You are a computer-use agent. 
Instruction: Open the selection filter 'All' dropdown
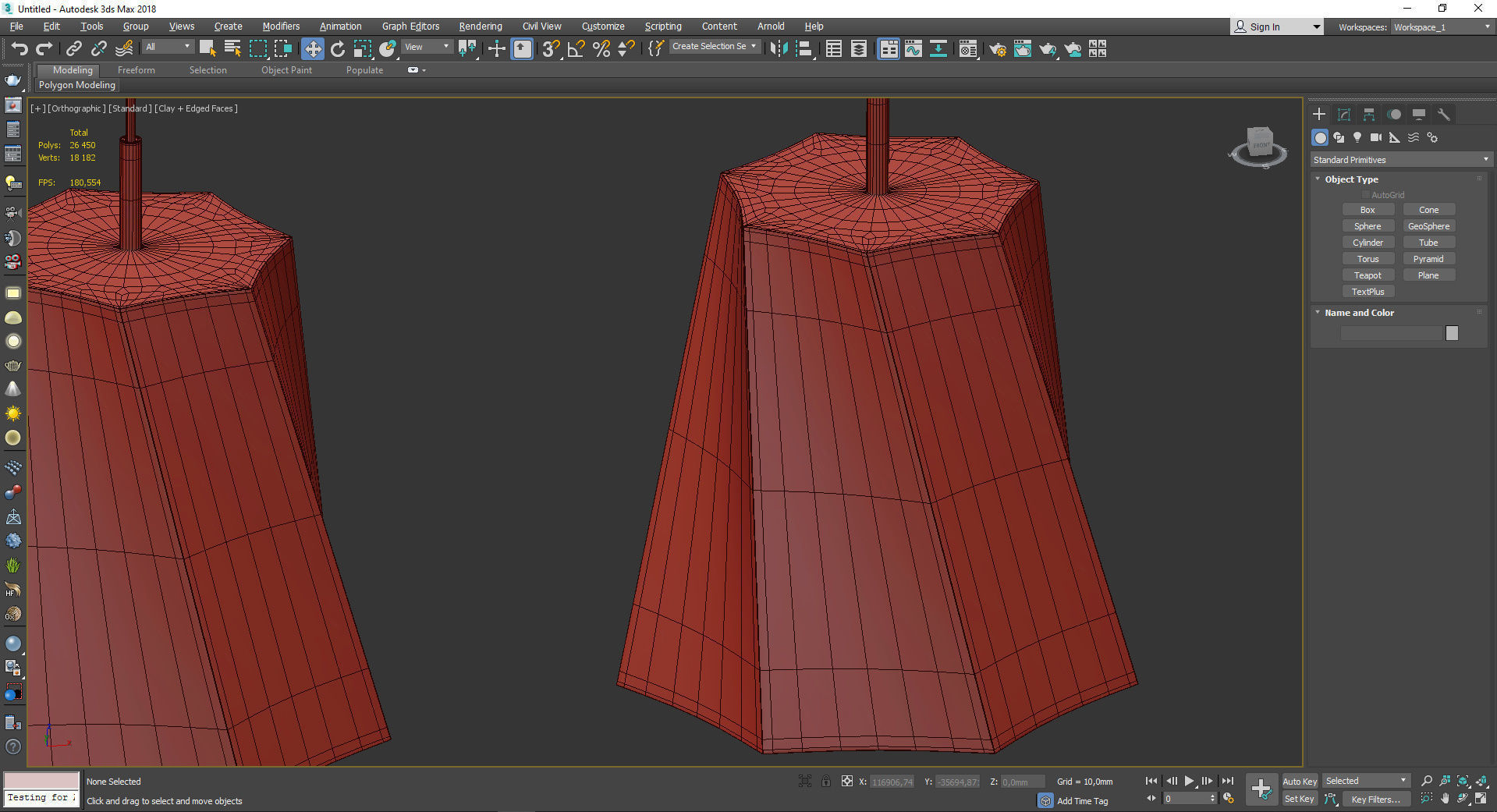168,47
